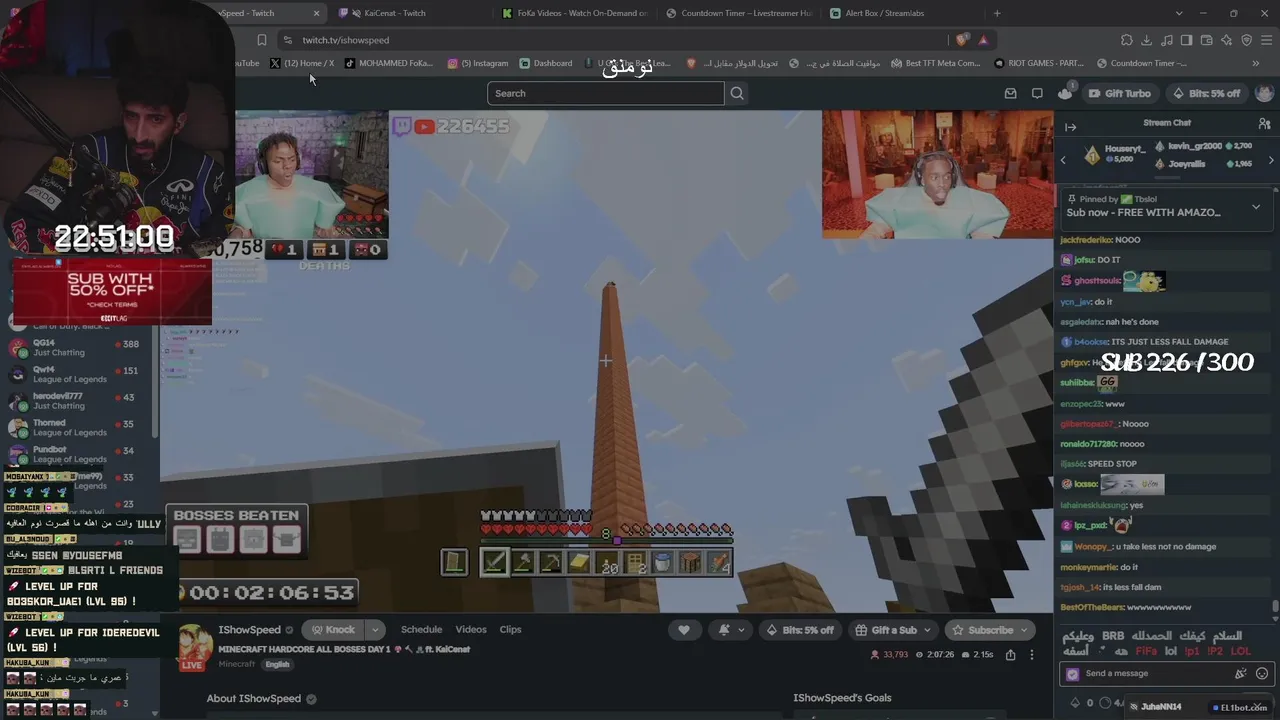Show next gift leaderboard entries
The width and height of the screenshot is (1280, 720).
pyautogui.click(x=1271, y=160)
